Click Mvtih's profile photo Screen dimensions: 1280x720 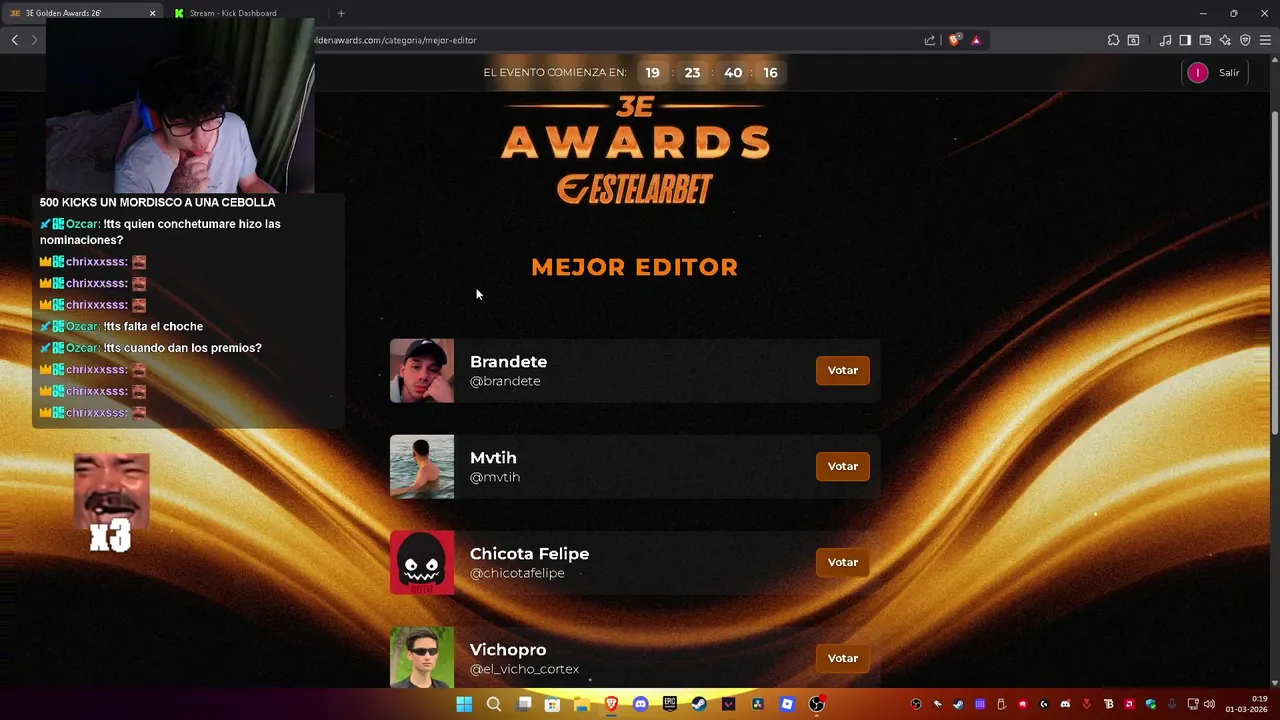click(x=422, y=467)
